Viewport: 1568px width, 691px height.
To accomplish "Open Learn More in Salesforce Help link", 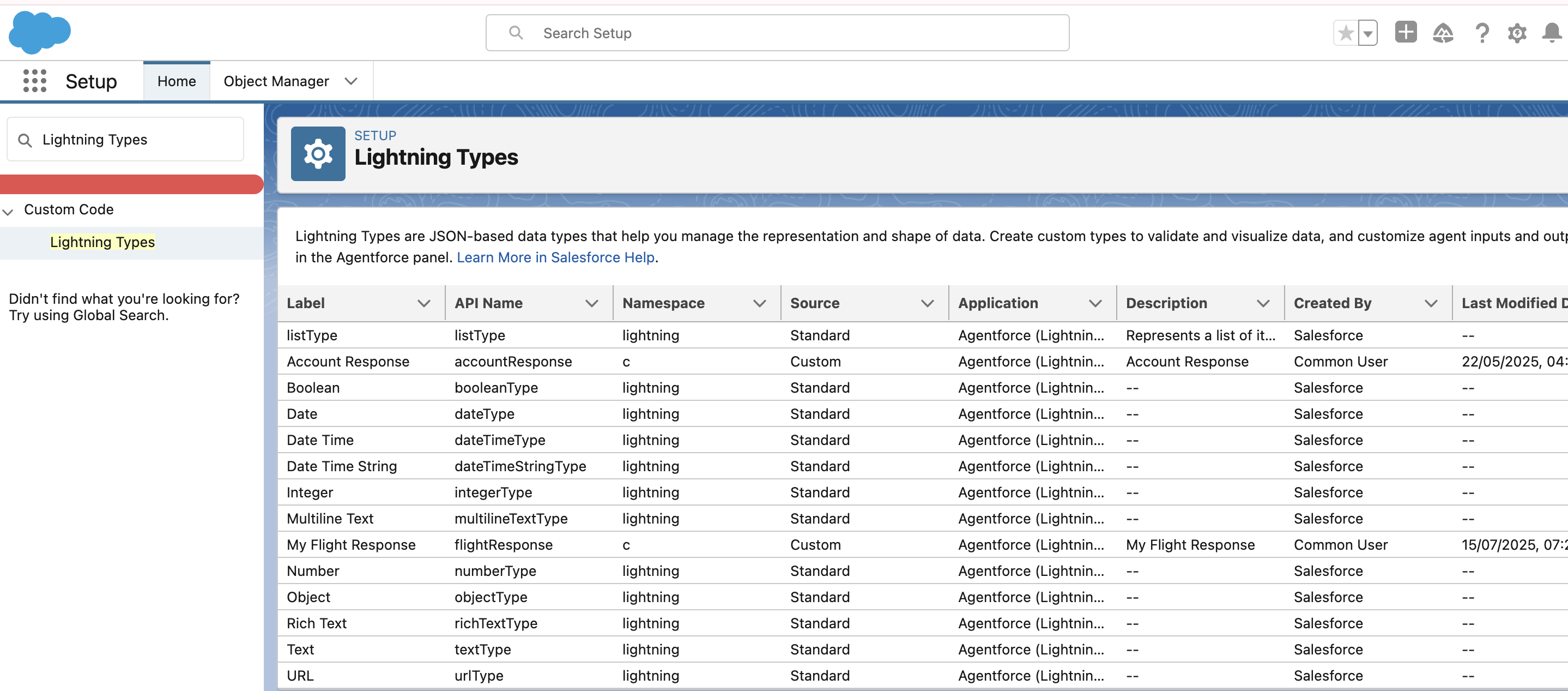I will click(x=556, y=258).
